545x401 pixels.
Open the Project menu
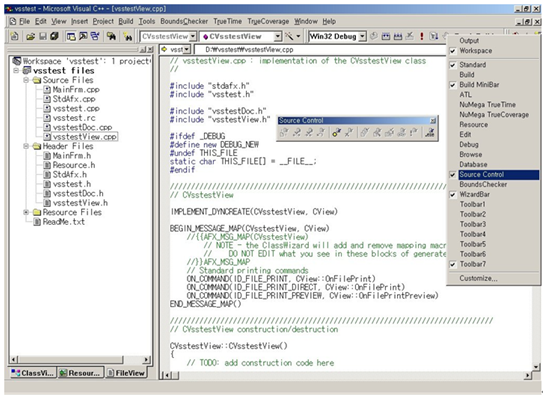coord(103,22)
